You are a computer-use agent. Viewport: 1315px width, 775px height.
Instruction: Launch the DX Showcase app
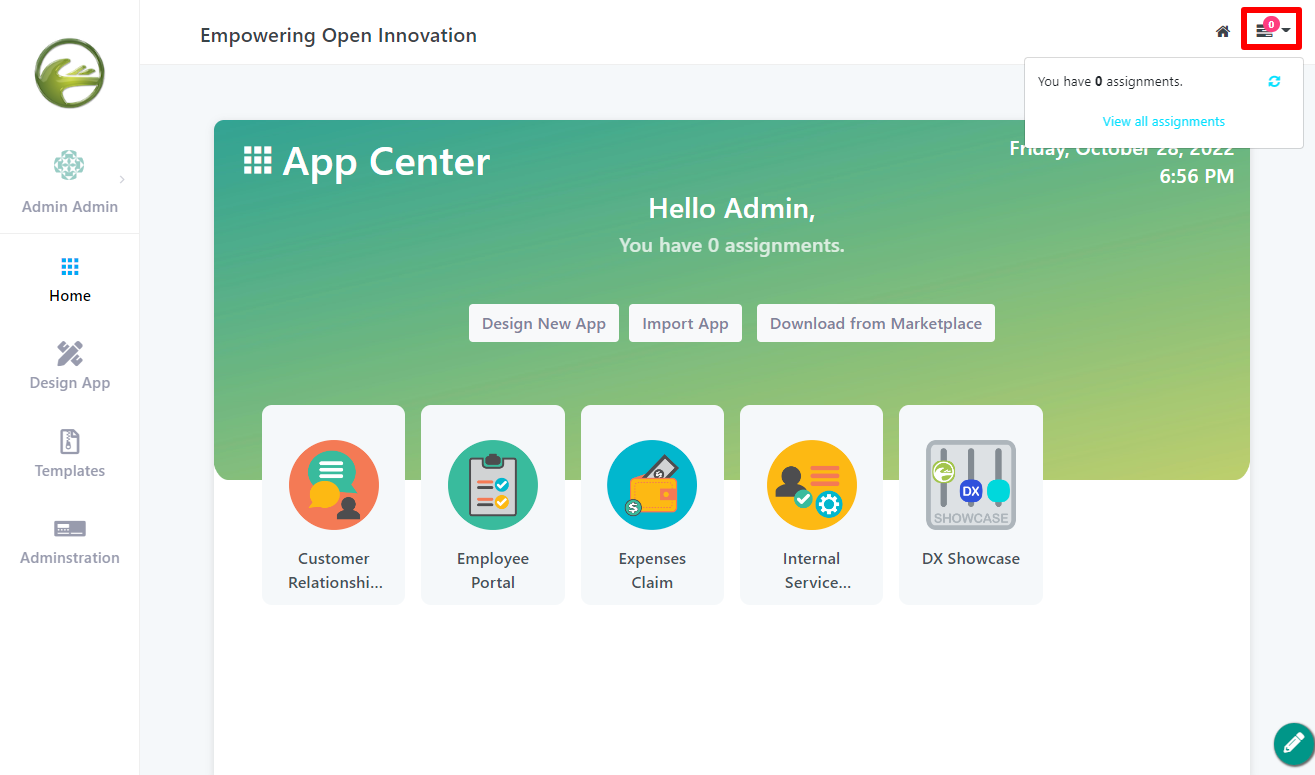pyautogui.click(x=971, y=505)
